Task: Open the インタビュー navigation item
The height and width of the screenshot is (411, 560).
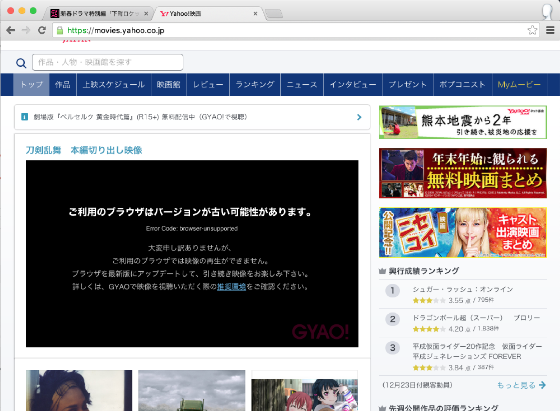Action: tap(353, 85)
